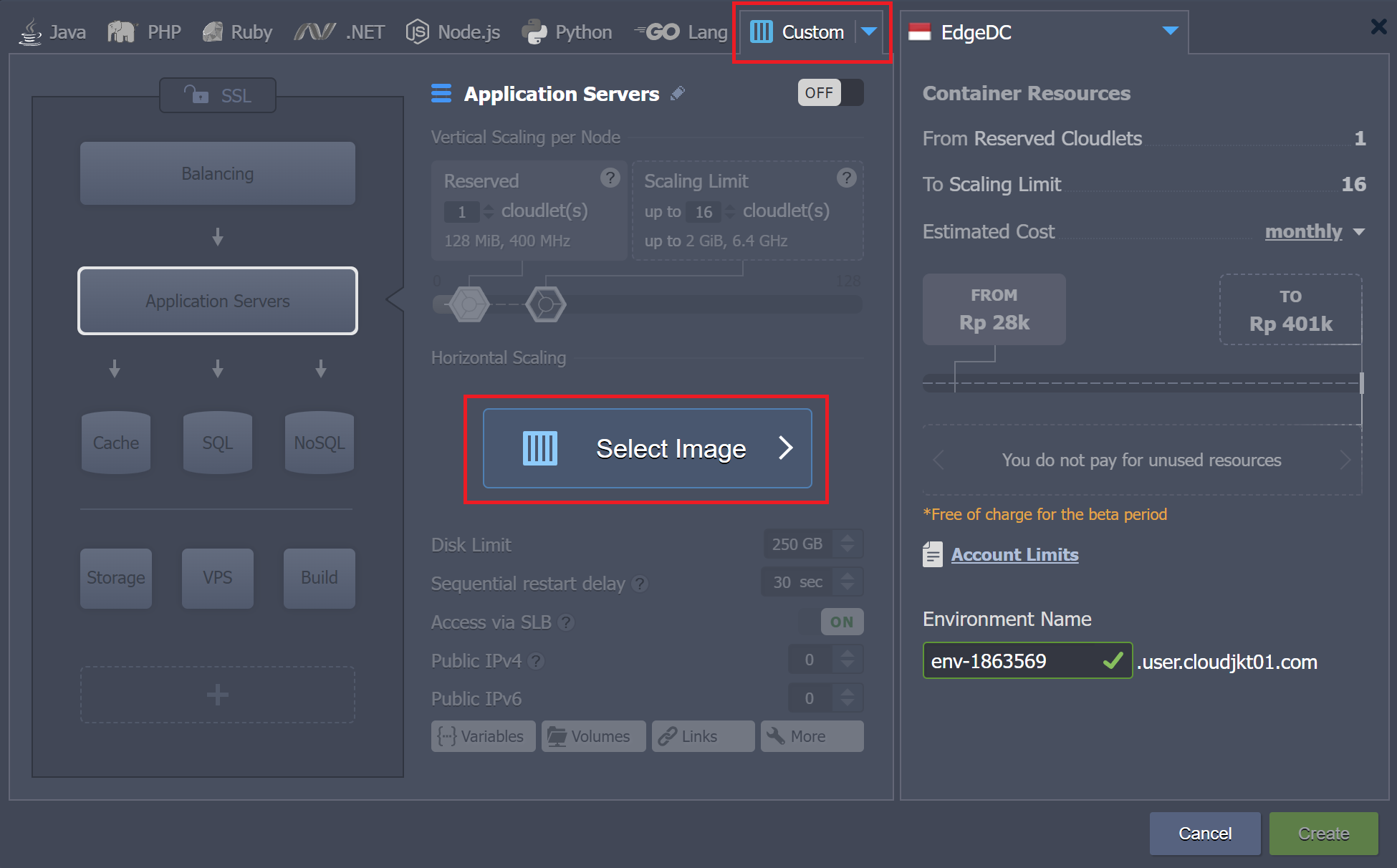
Task: Select the Build node icon
Action: point(319,578)
